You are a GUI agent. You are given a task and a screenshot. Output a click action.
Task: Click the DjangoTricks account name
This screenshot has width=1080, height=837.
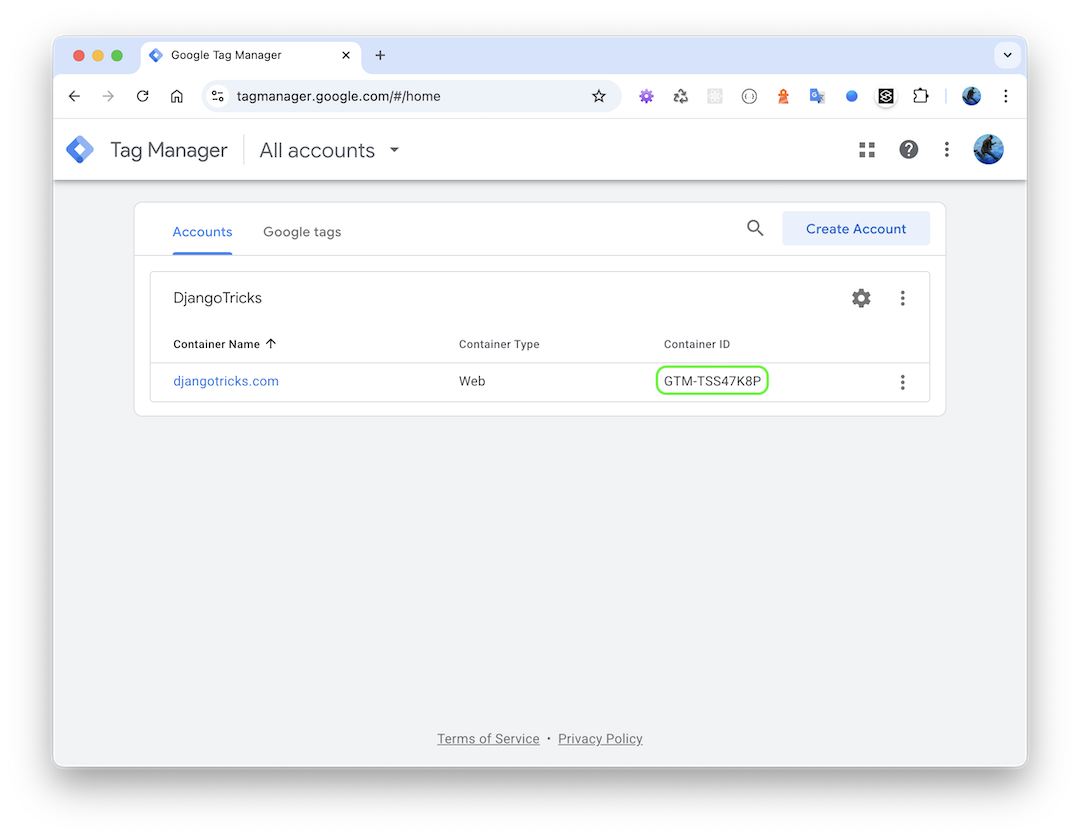click(x=218, y=298)
